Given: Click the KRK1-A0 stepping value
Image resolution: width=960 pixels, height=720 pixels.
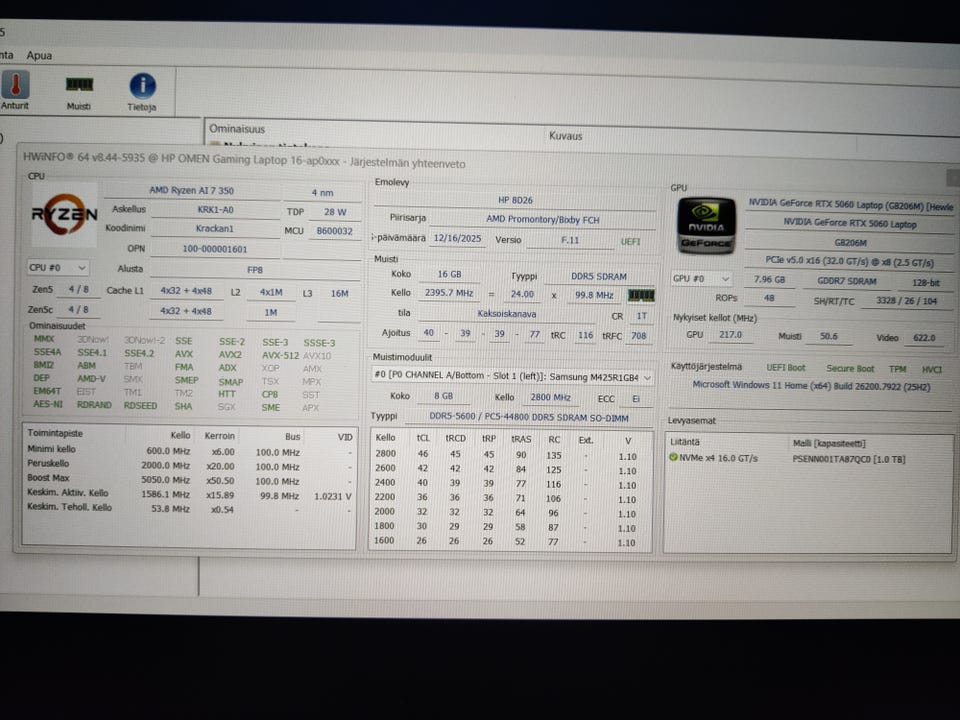Looking at the screenshot, I should [x=215, y=209].
